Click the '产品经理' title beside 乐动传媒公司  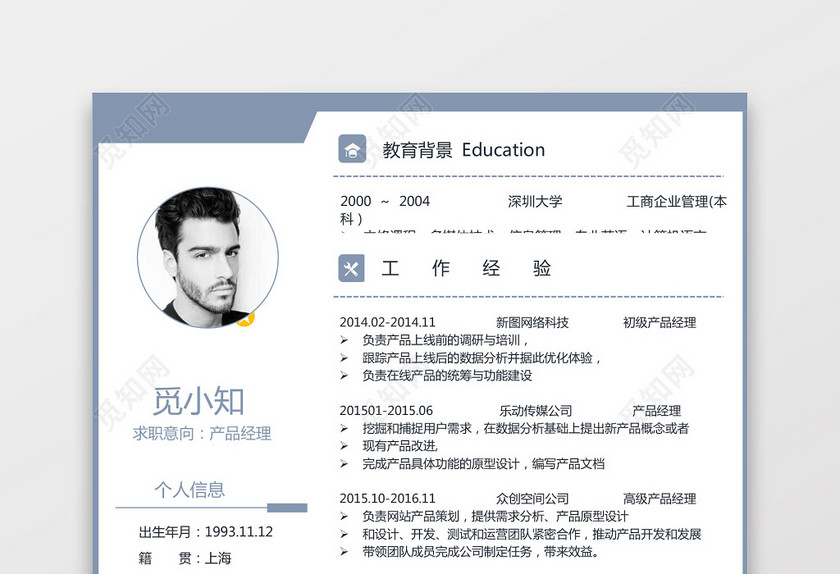656,411
